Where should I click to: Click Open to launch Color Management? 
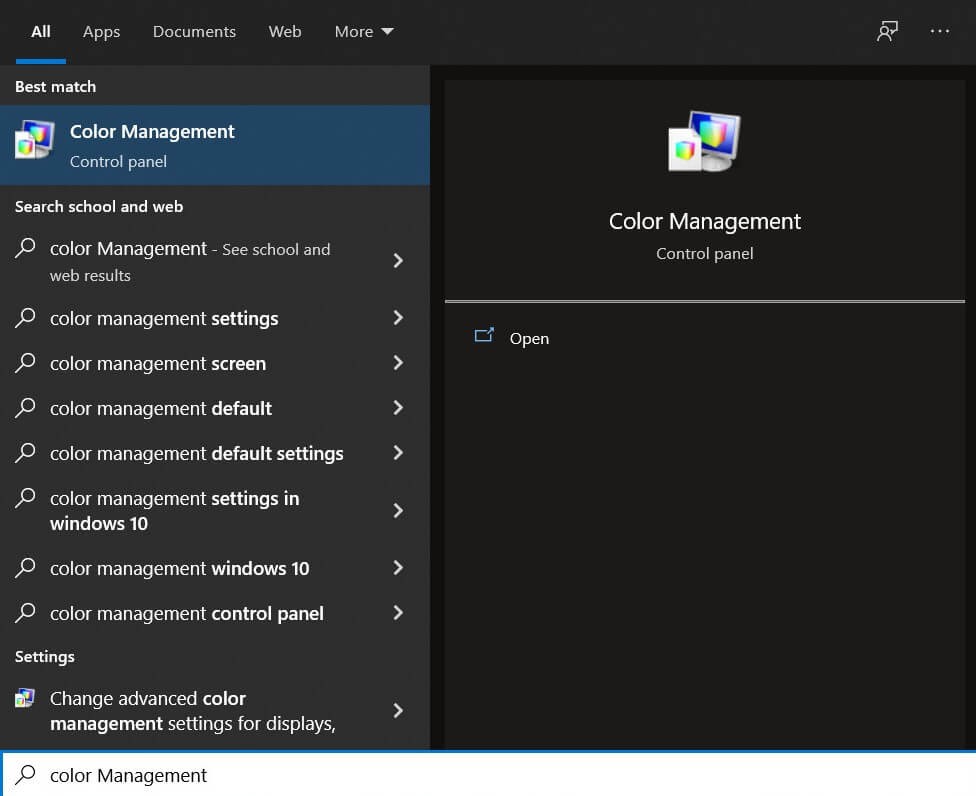coord(529,338)
